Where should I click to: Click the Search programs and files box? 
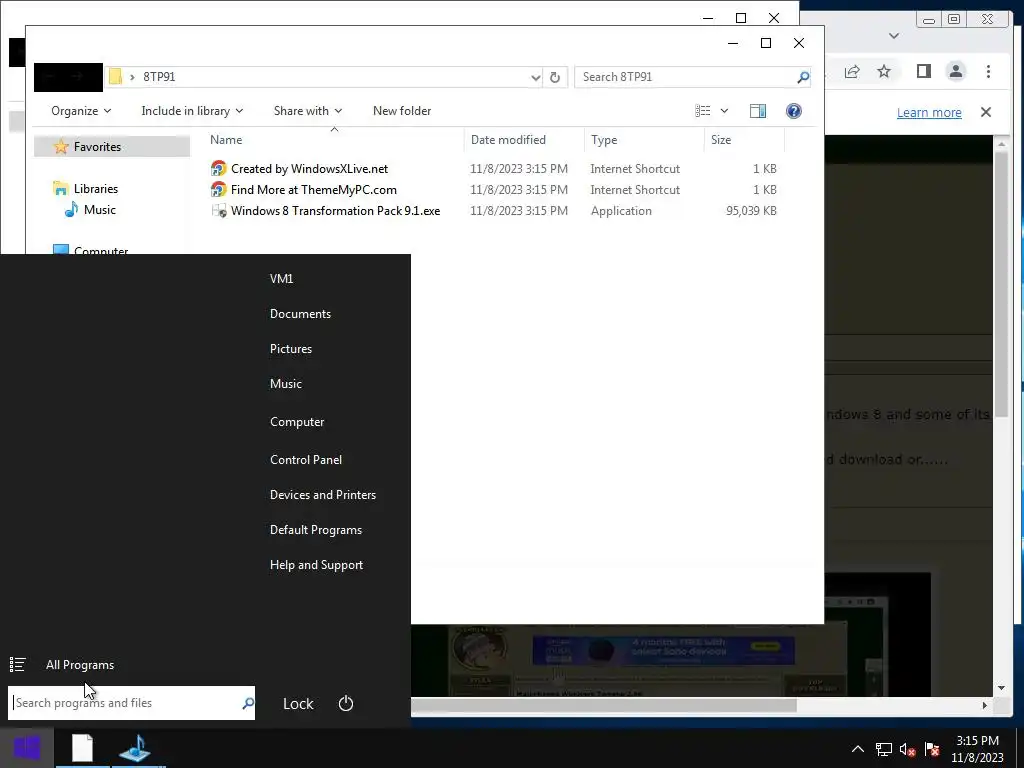(131, 703)
